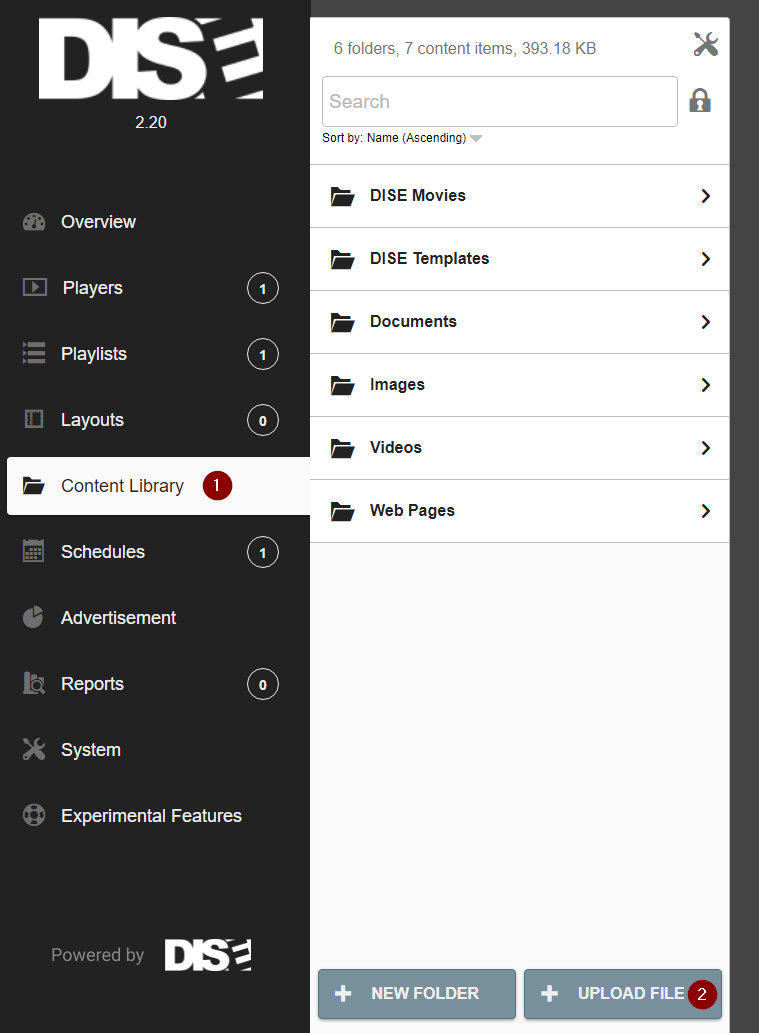This screenshot has width=759, height=1033.
Task: Click the Search input field
Action: (499, 101)
